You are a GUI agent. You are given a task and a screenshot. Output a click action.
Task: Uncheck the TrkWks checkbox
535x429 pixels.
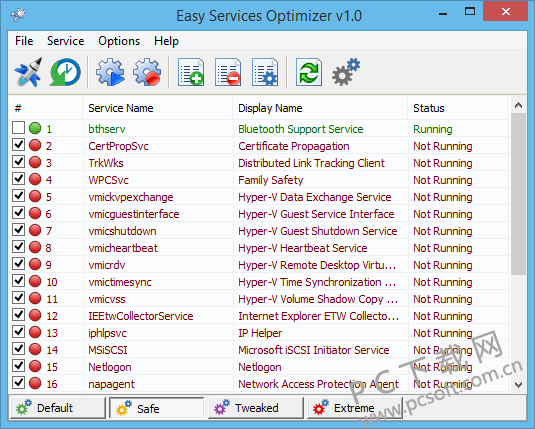pos(18,161)
